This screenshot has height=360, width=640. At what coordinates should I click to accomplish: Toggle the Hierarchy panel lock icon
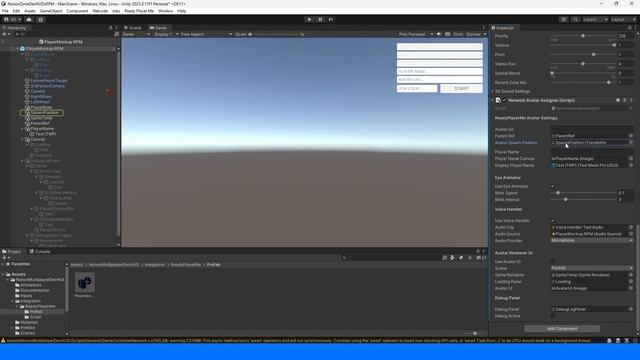[x=110, y=28]
